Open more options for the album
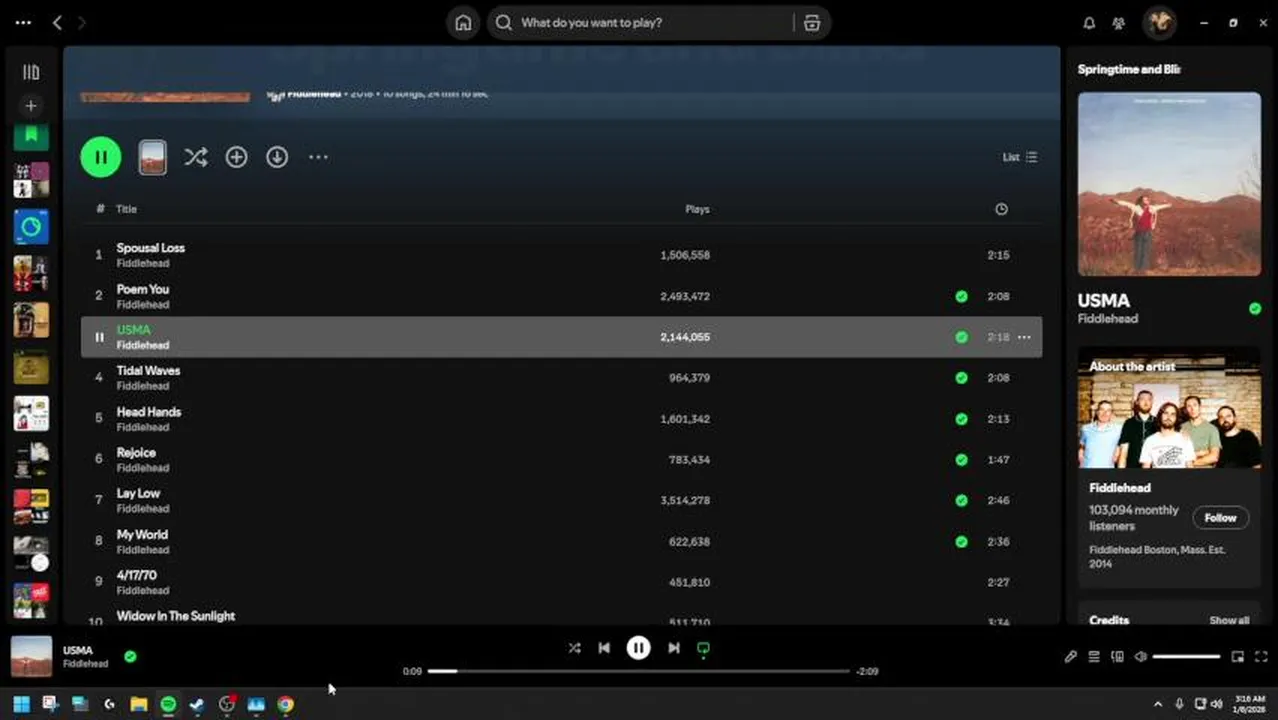Viewport: 1278px width, 720px height. (x=318, y=157)
